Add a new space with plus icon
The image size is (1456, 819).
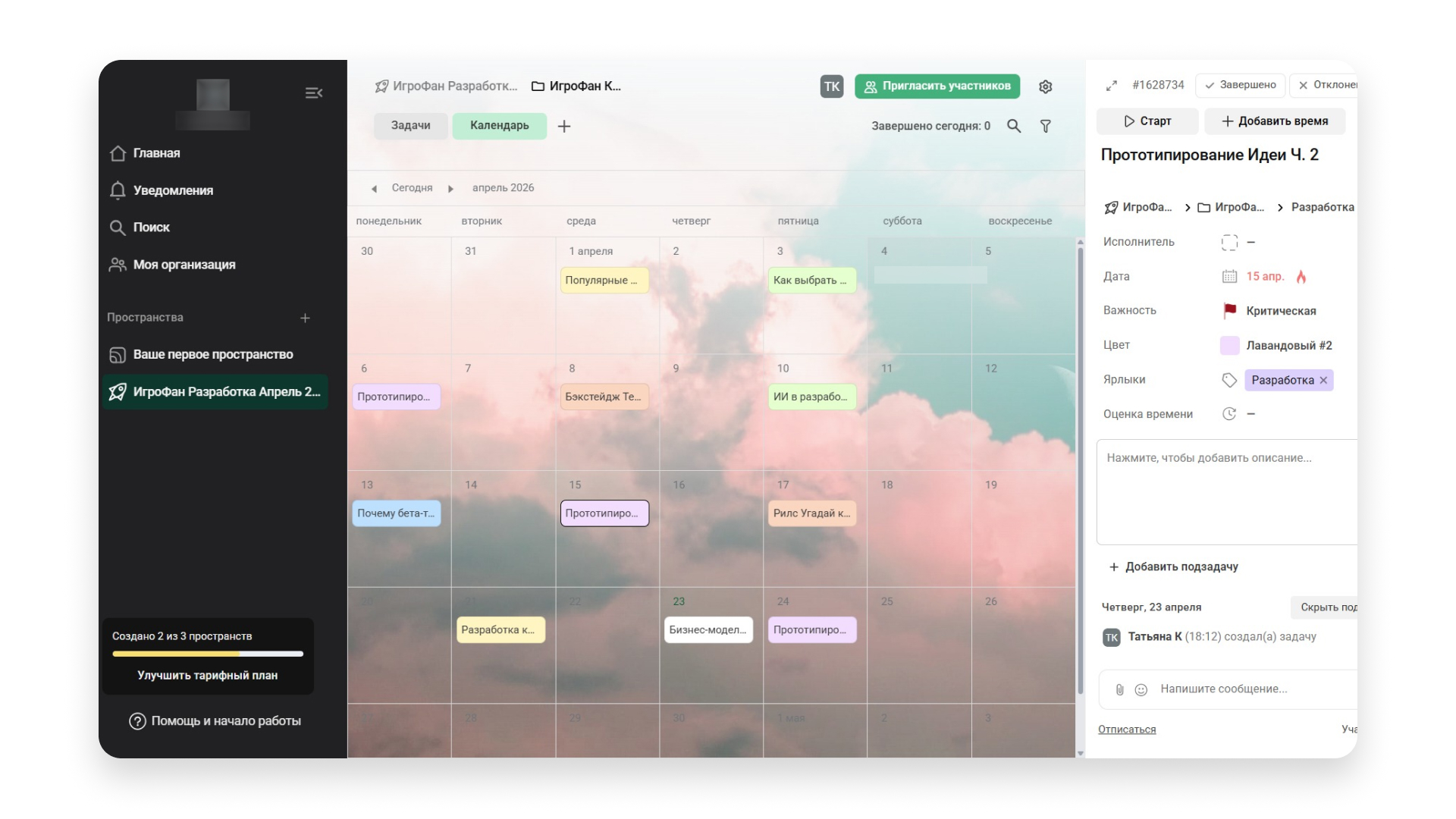[305, 318]
